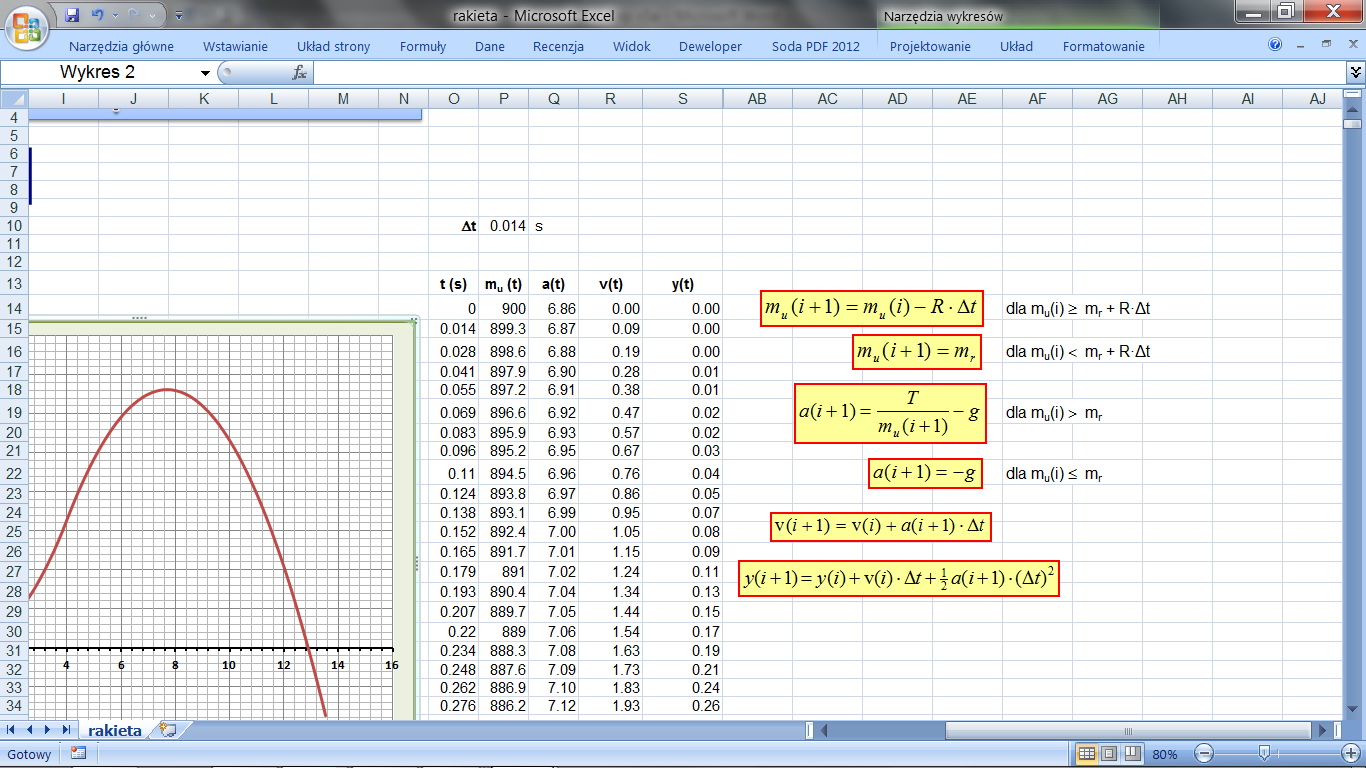The height and width of the screenshot is (768, 1366).
Task: Save the workbook with floppy disk icon
Action: (x=72, y=15)
